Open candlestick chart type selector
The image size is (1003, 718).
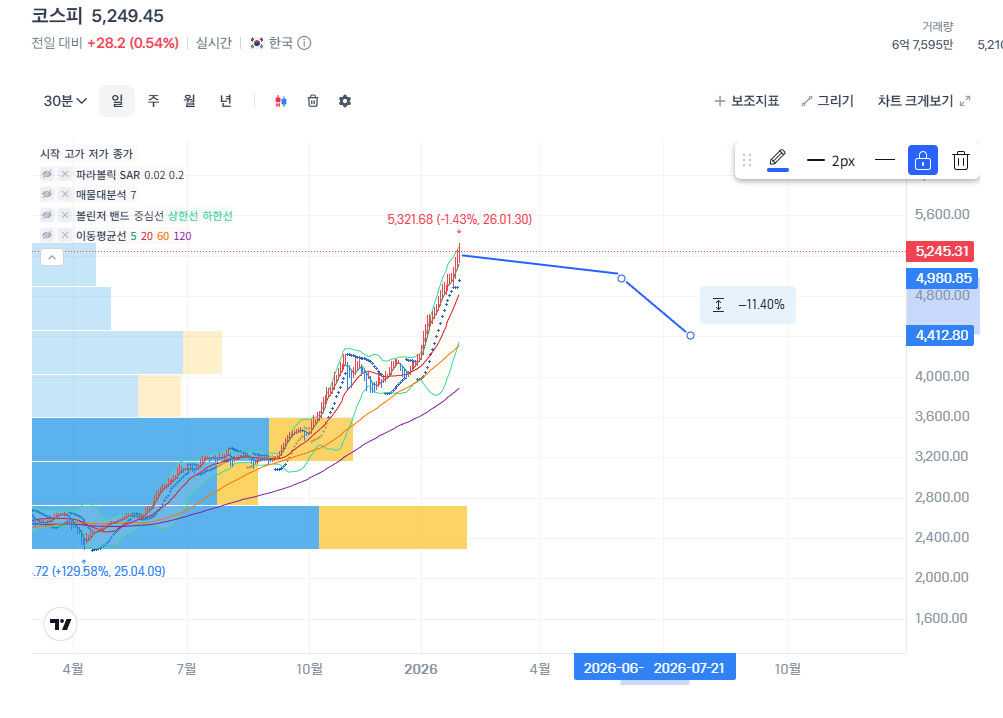(x=280, y=101)
